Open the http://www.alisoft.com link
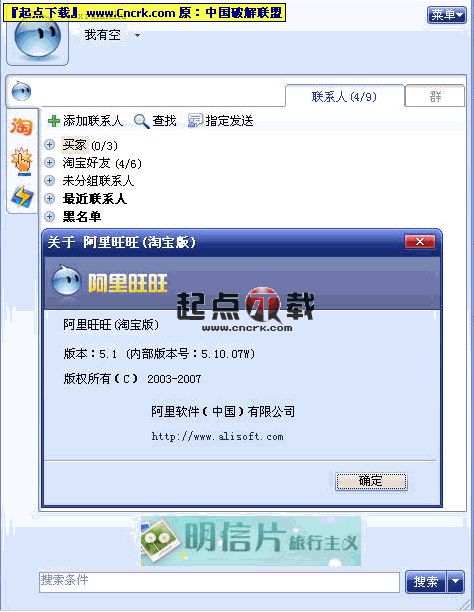This screenshot has width=474, height=612. pyautogui.click(x=217, y=436)
